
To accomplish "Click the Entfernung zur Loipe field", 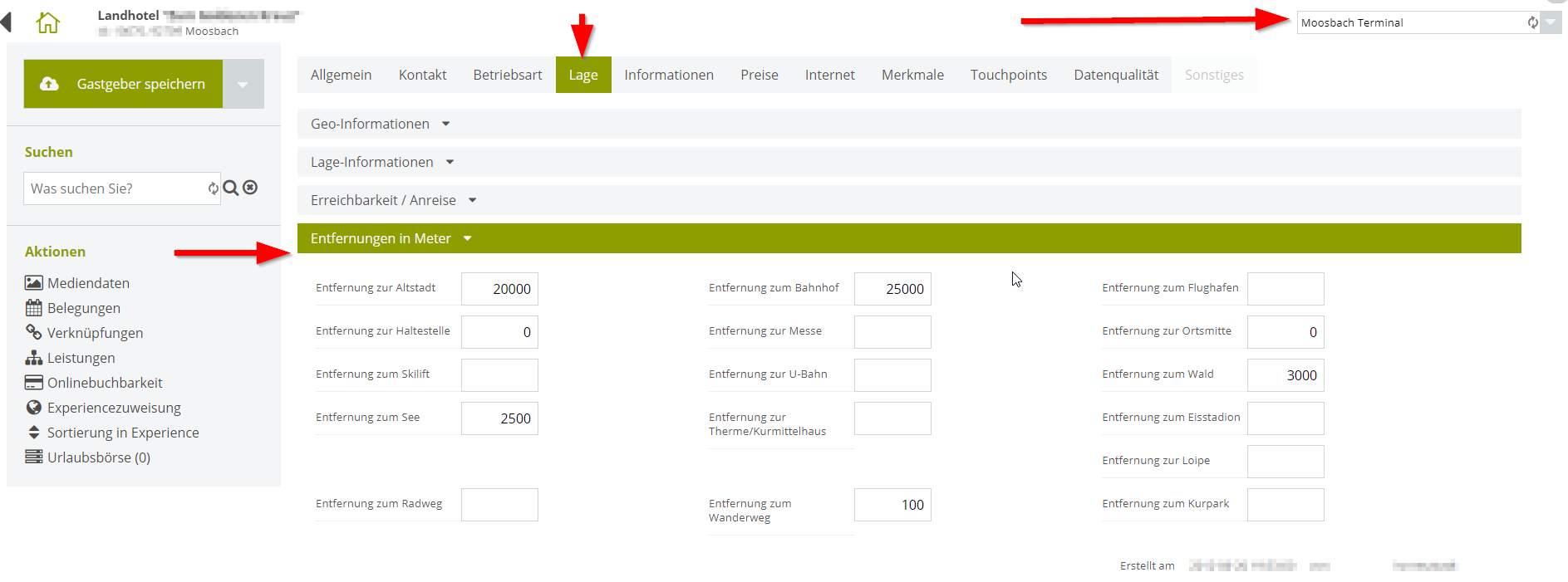I will 1285,462.
